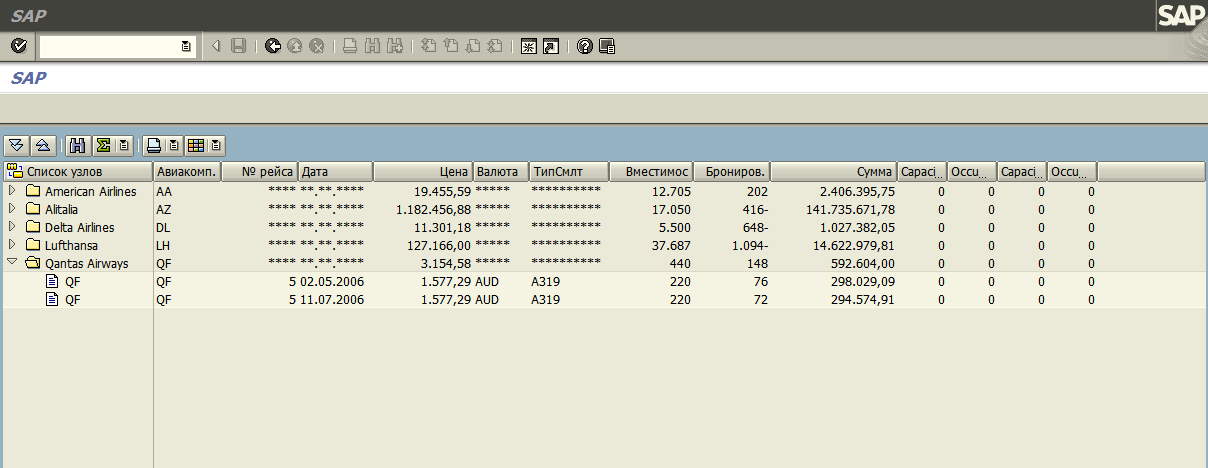Click the Previous Page icon
Image resolution: width=1208 pixels, height=468 pixels.
[450, 46]
